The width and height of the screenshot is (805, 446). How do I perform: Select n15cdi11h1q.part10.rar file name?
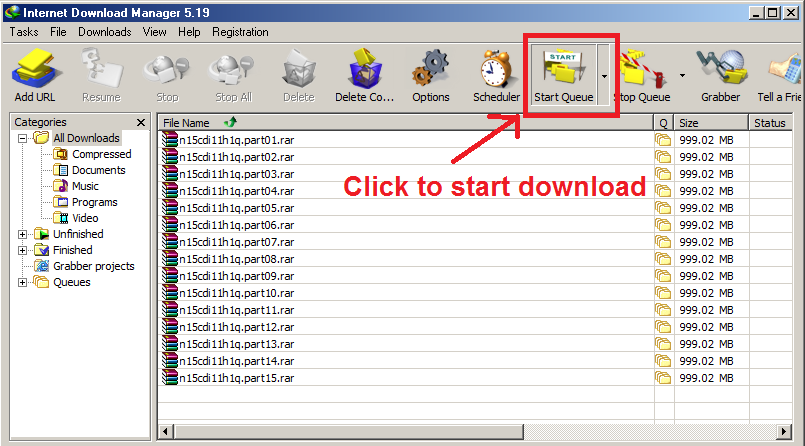pyautogui.click(x=237, y=293)
